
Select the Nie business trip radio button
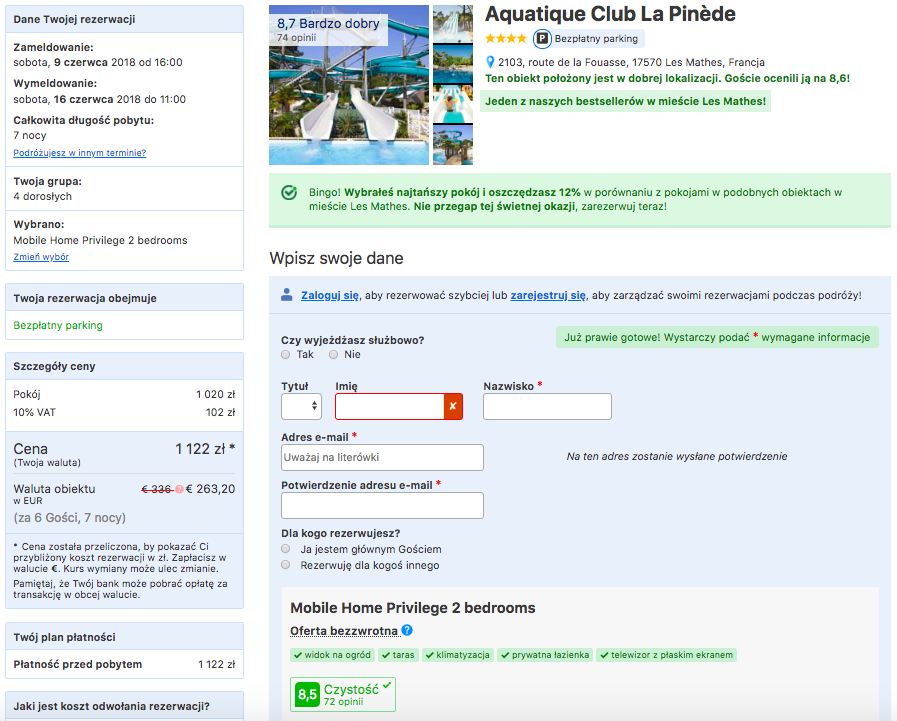pos(334,355)
